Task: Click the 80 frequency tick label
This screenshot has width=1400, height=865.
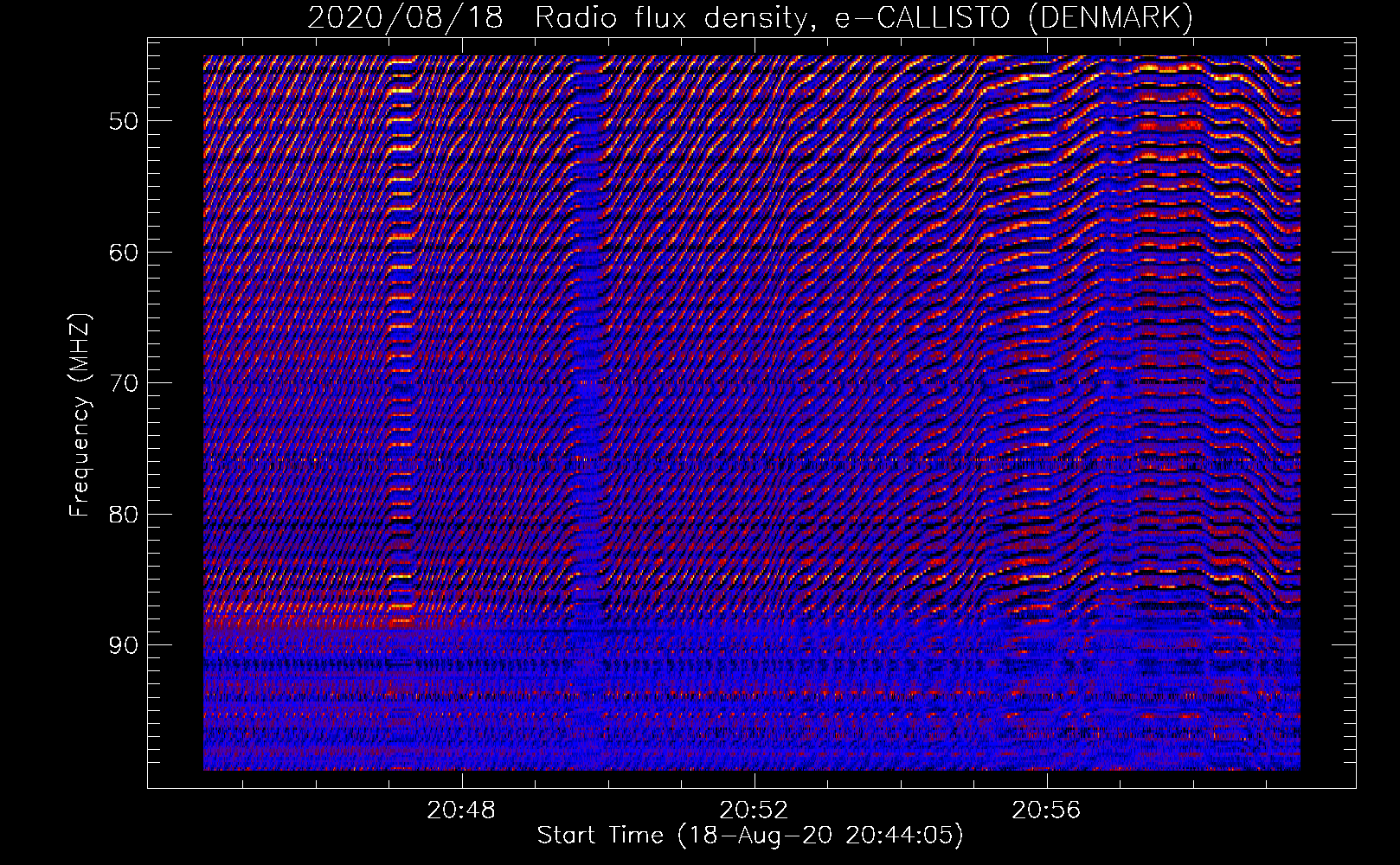Action: (x=124, y=514)
